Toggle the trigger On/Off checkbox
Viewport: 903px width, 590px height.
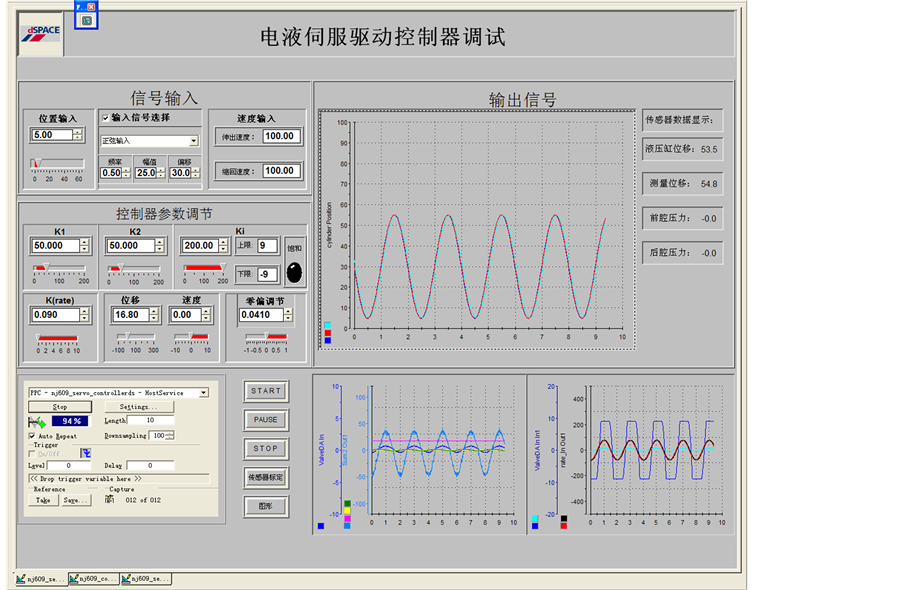click(x=32, y=453)
